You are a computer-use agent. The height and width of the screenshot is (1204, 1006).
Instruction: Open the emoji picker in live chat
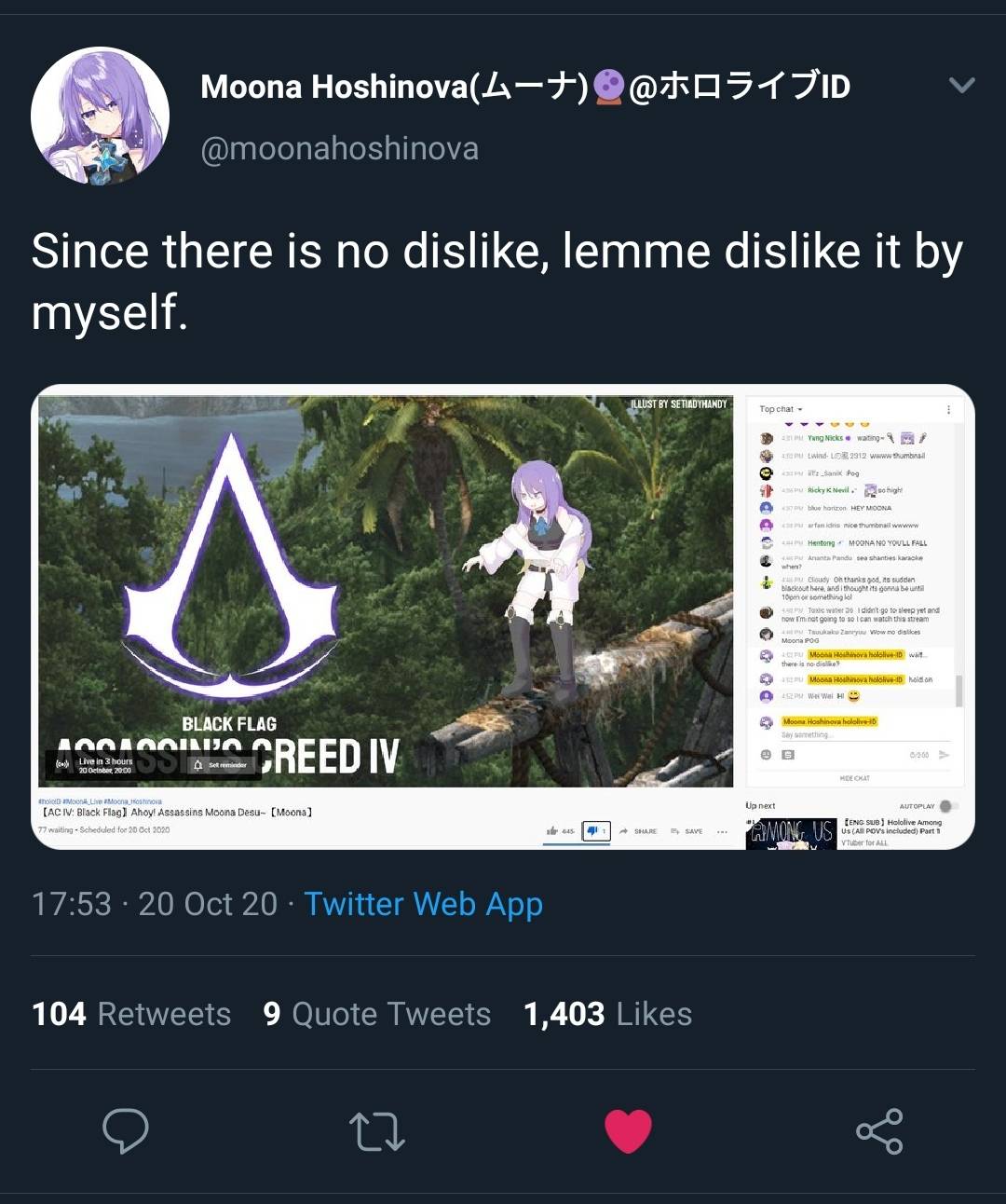tap(766, 755)
